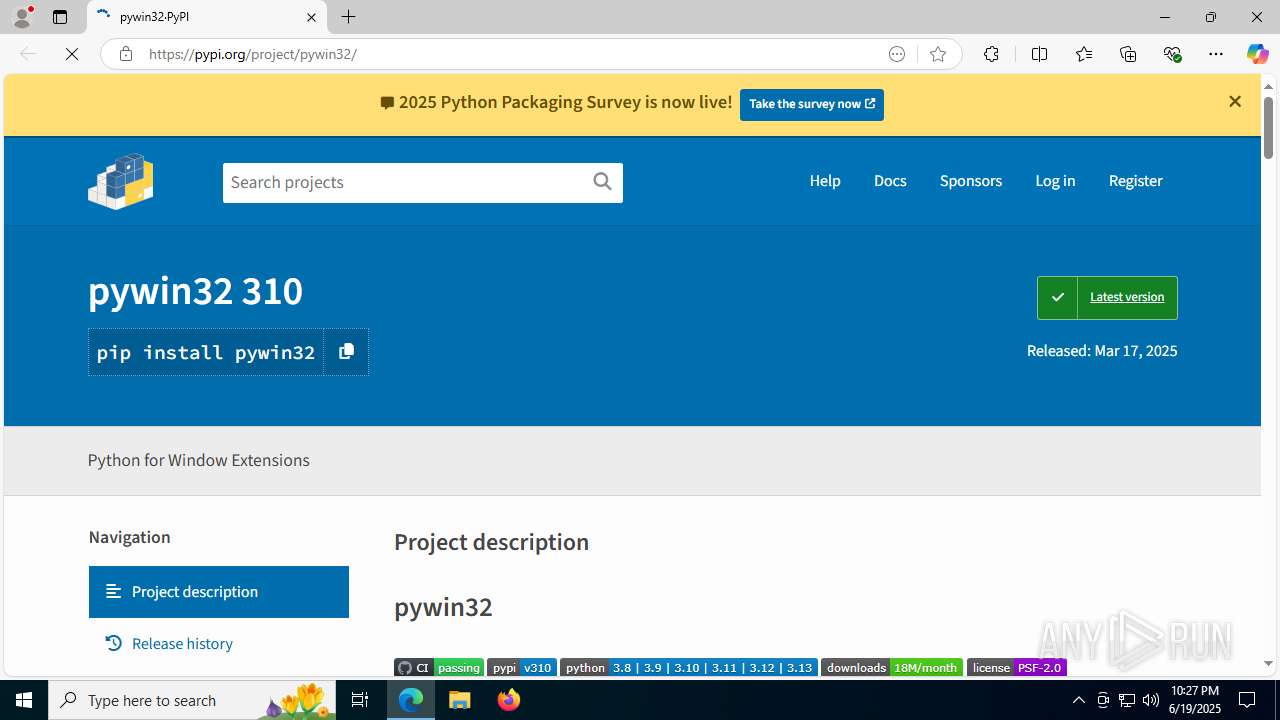Click the browser profile icon
The height and width of the screenshot is (720, 1280).
(22, 17)
